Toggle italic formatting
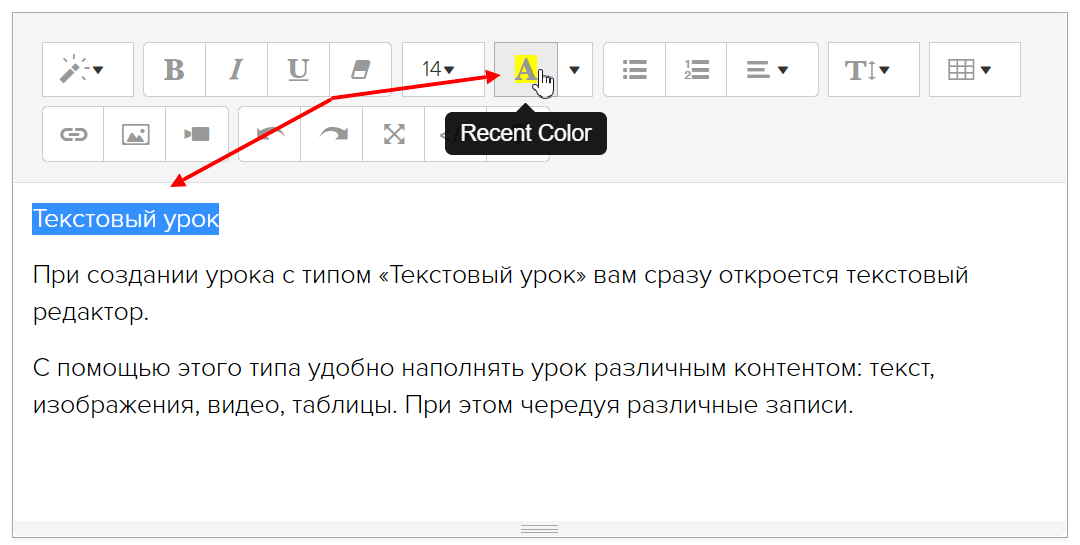This screenshot has width=1080, height=545. [x=236, y=70]
